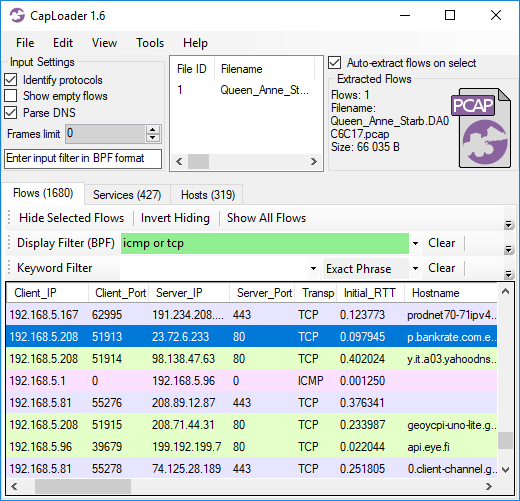Sort by Server_IP column header
The image size is (520, 501).
(189, 293)
